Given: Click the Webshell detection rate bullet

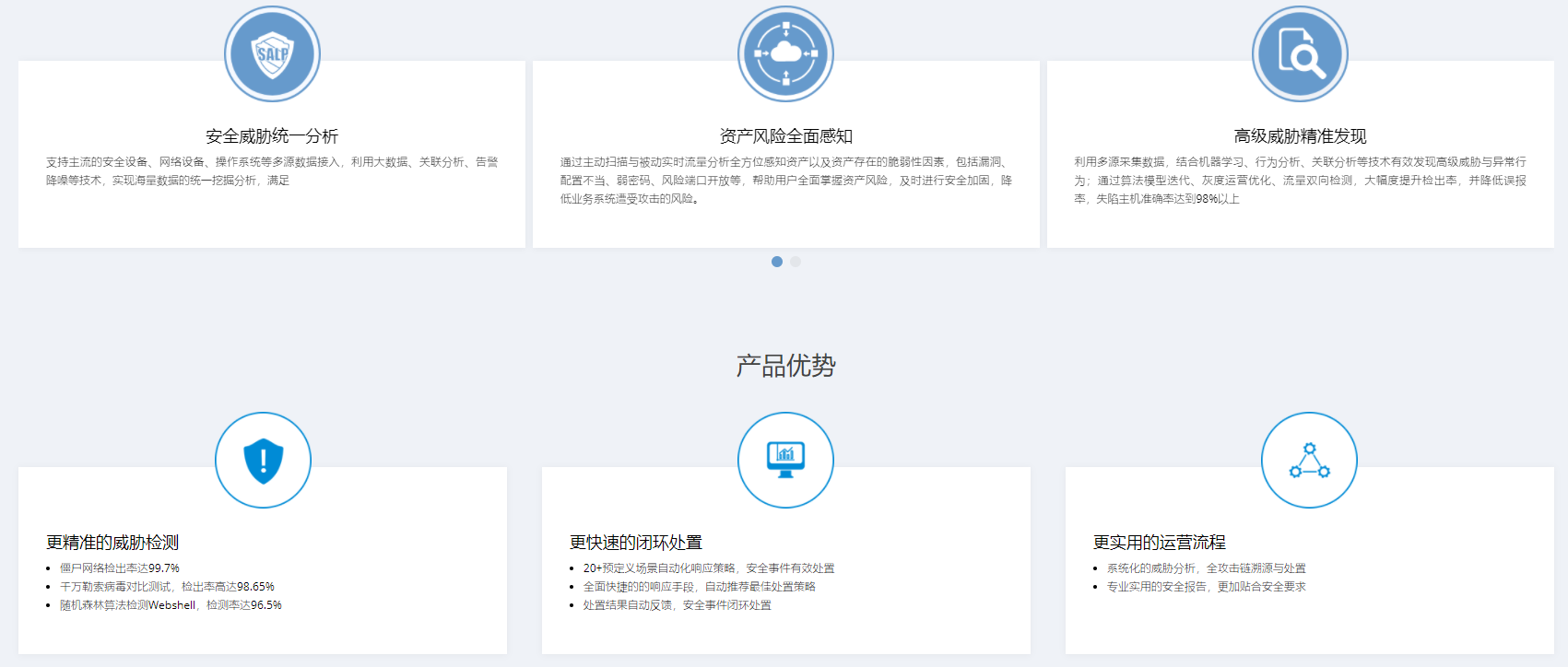Looking at the screenshot, I should (x=171, y=605).
